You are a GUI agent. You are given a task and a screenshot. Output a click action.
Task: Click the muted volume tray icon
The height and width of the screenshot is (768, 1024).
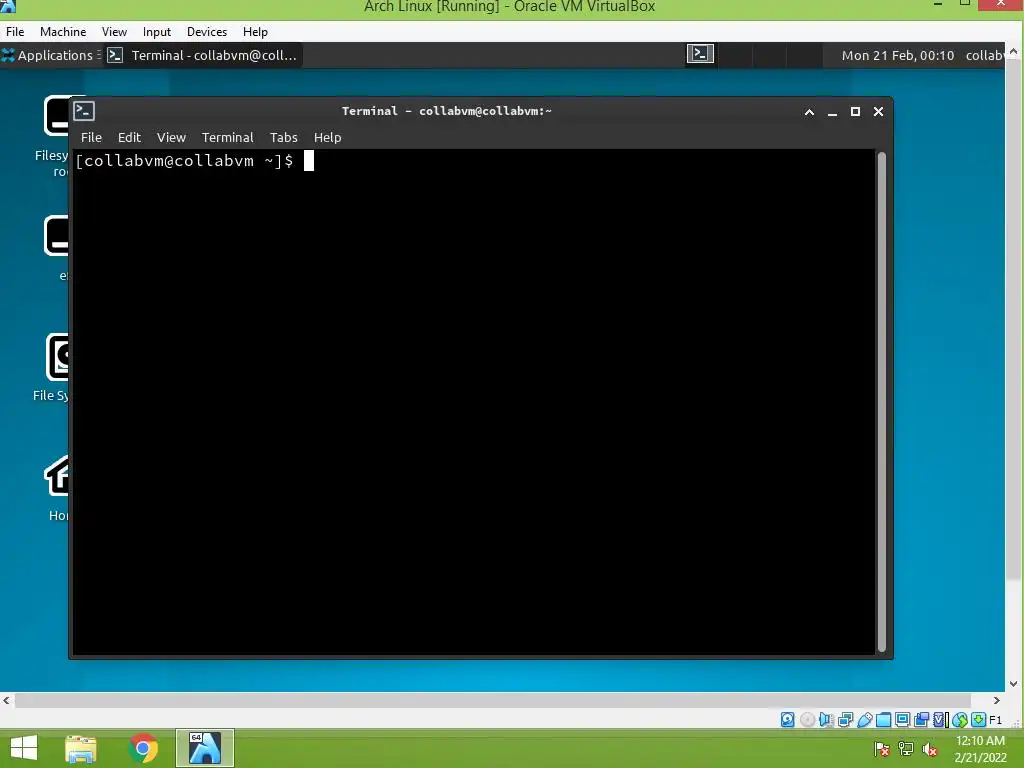[x=930, y=749]
